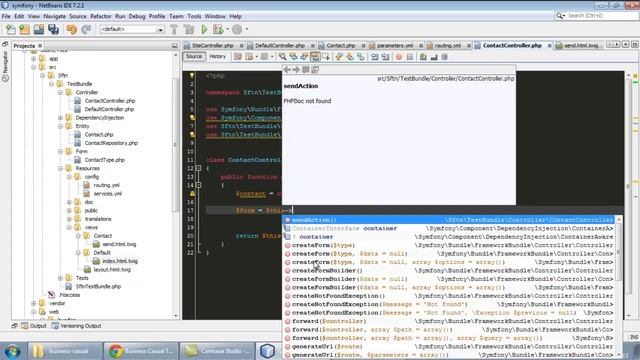640x360 pixels.
Task: Click the Stop Macro Recording icon
Action: click(410, 57)
